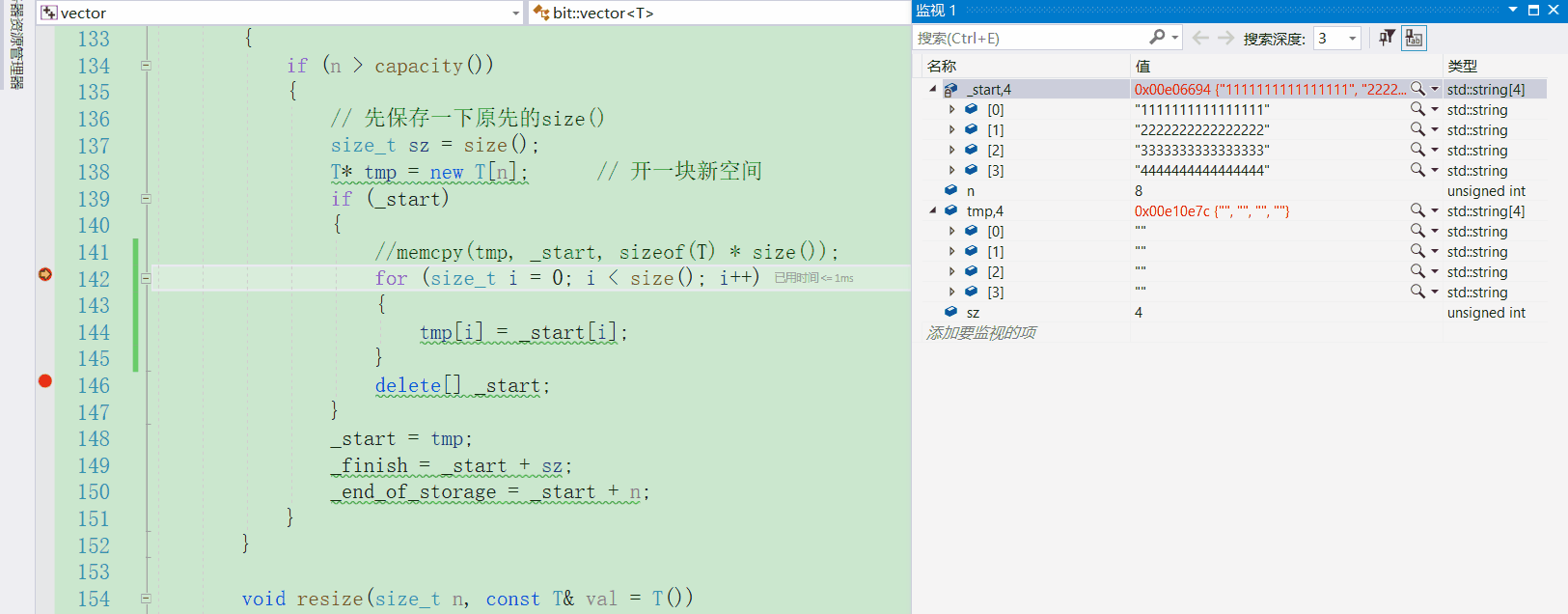Screen dimensions: 1568x614
Task: Click line number 148 in the gutter
Action: coord(94,439)
